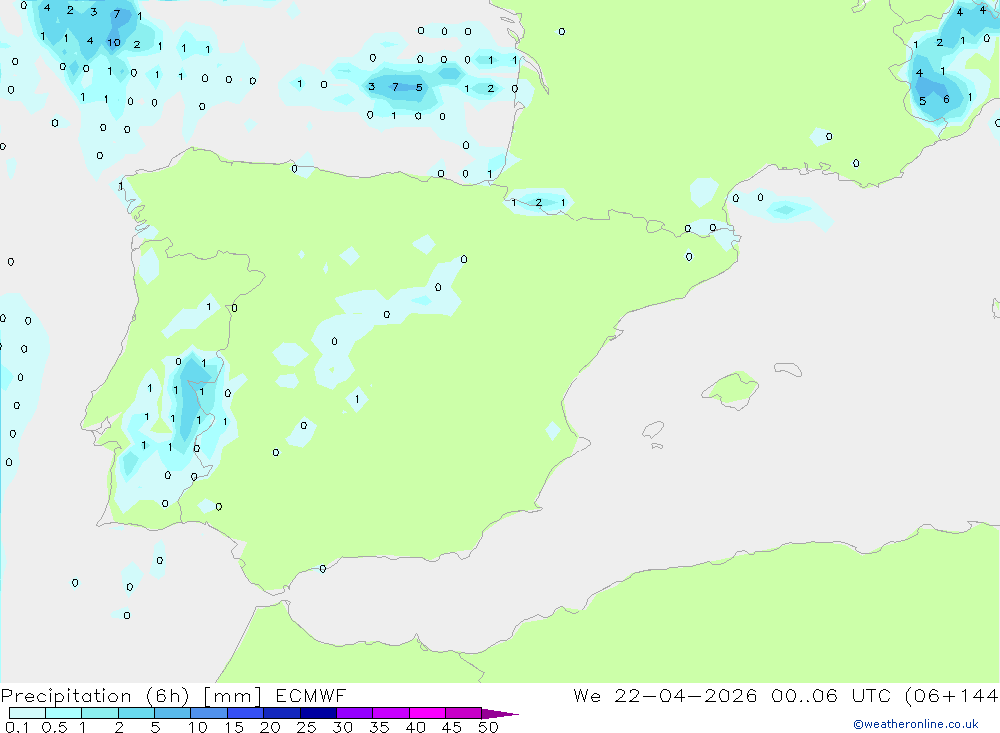Choose the 15 to 20 mm blue swatch
The height and width of the screenshot is (733, 1000).
click(245, 713)
